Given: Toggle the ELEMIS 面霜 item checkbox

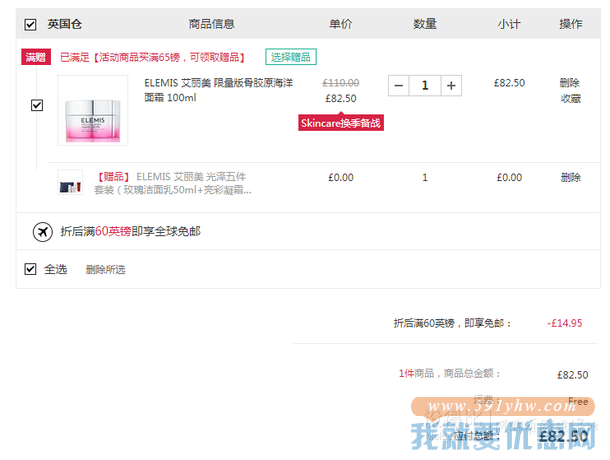Looking at the screenshot, I should [37, 105].
